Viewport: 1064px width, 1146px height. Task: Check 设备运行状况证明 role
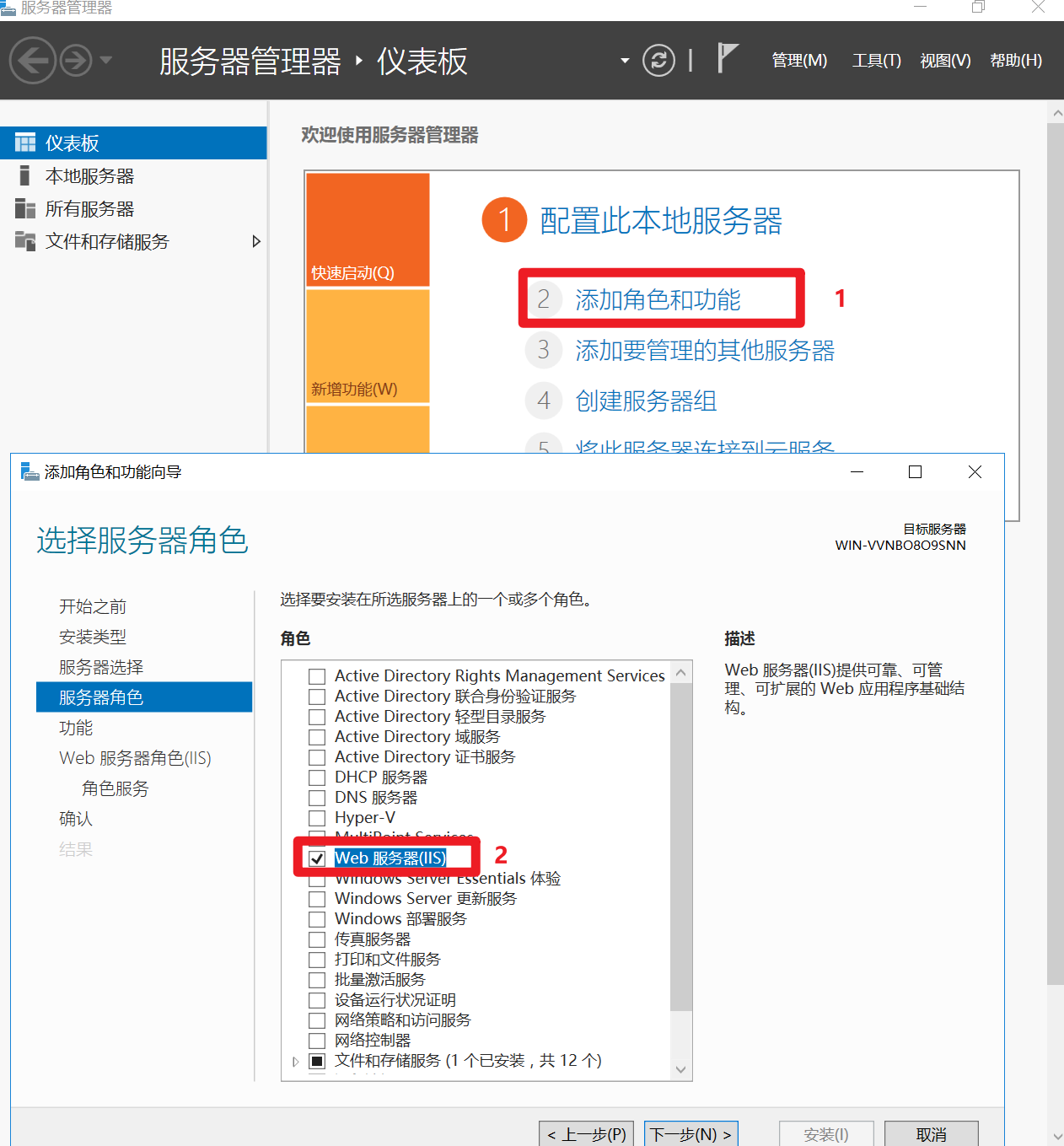[317, 1000]
